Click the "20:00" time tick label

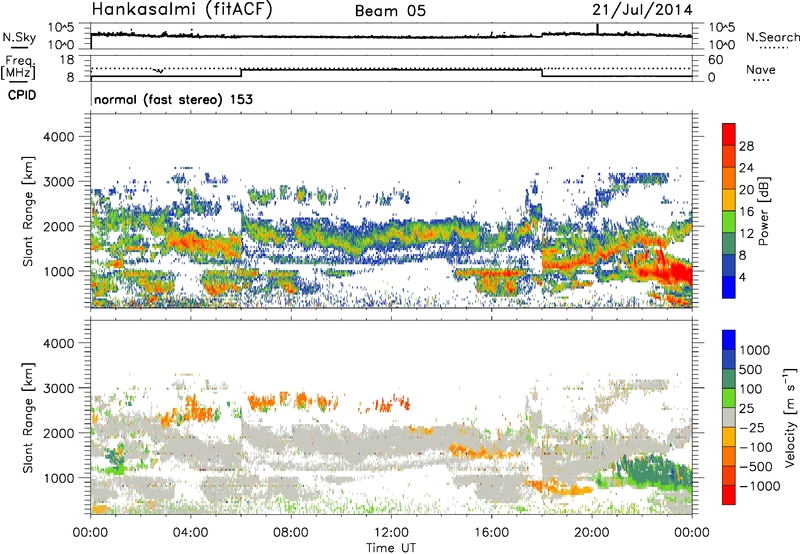point(591,533)
